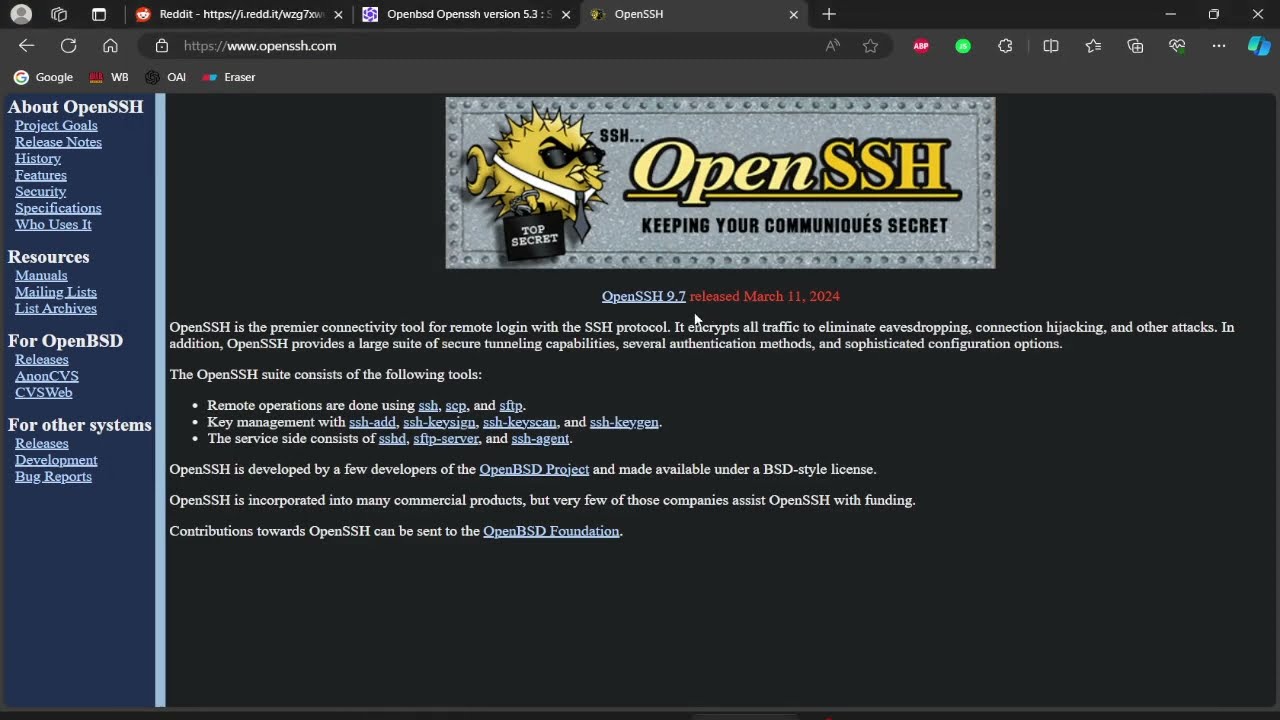Image resolution: width=1280 pixels, height=720 pixels.
Task: Open the extensions puzzle icon
Action: [x=1005, y=46]
